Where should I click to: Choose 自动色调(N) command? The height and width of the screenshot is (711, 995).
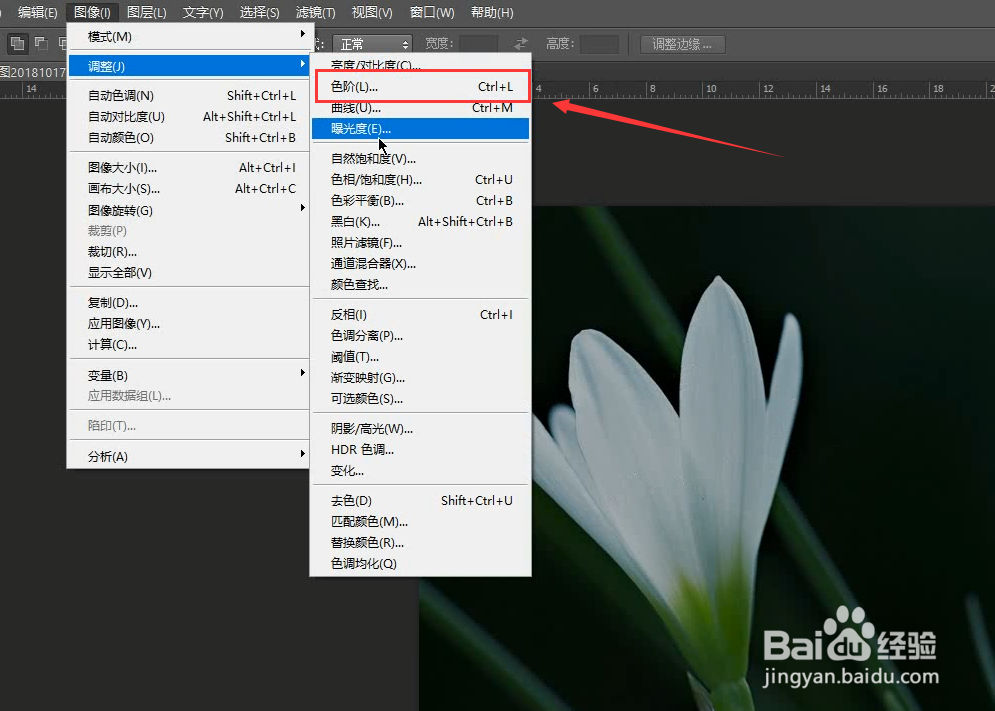point(188,95)
